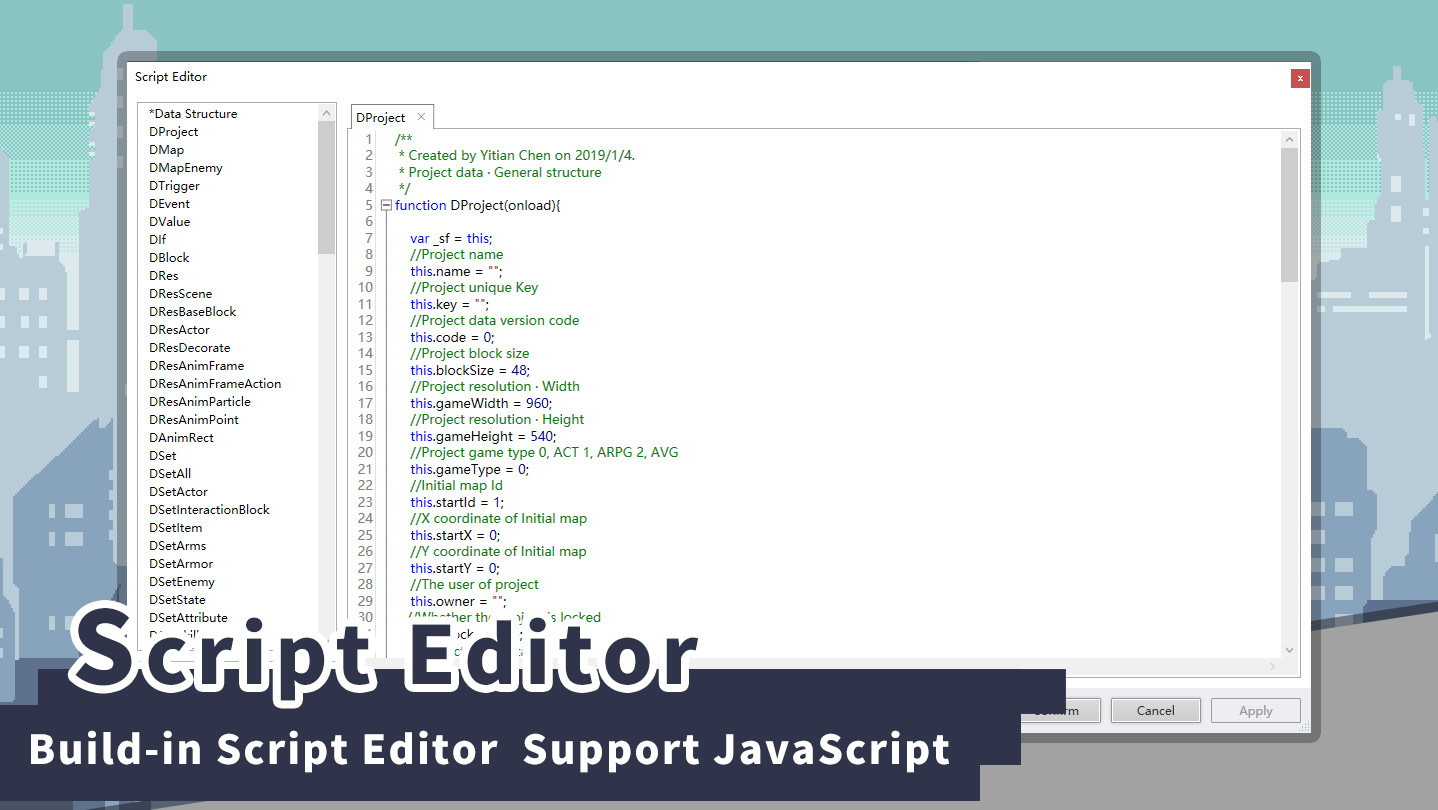Choose DResAnimFrameAction in the list
The width and height of the screenshot is (1438, 810).
[x=215, y=384]
